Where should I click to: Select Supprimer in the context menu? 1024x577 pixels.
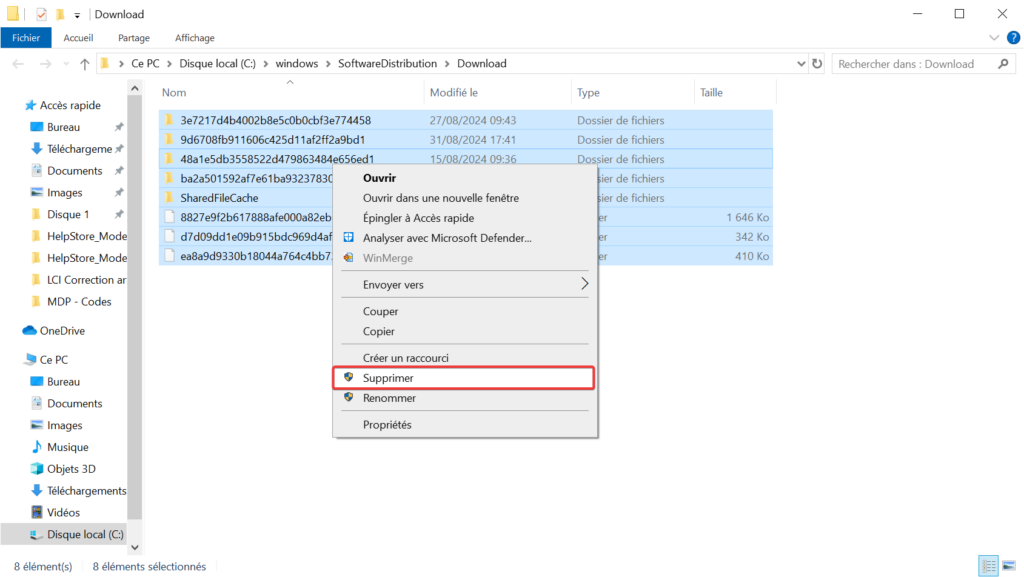388,377
